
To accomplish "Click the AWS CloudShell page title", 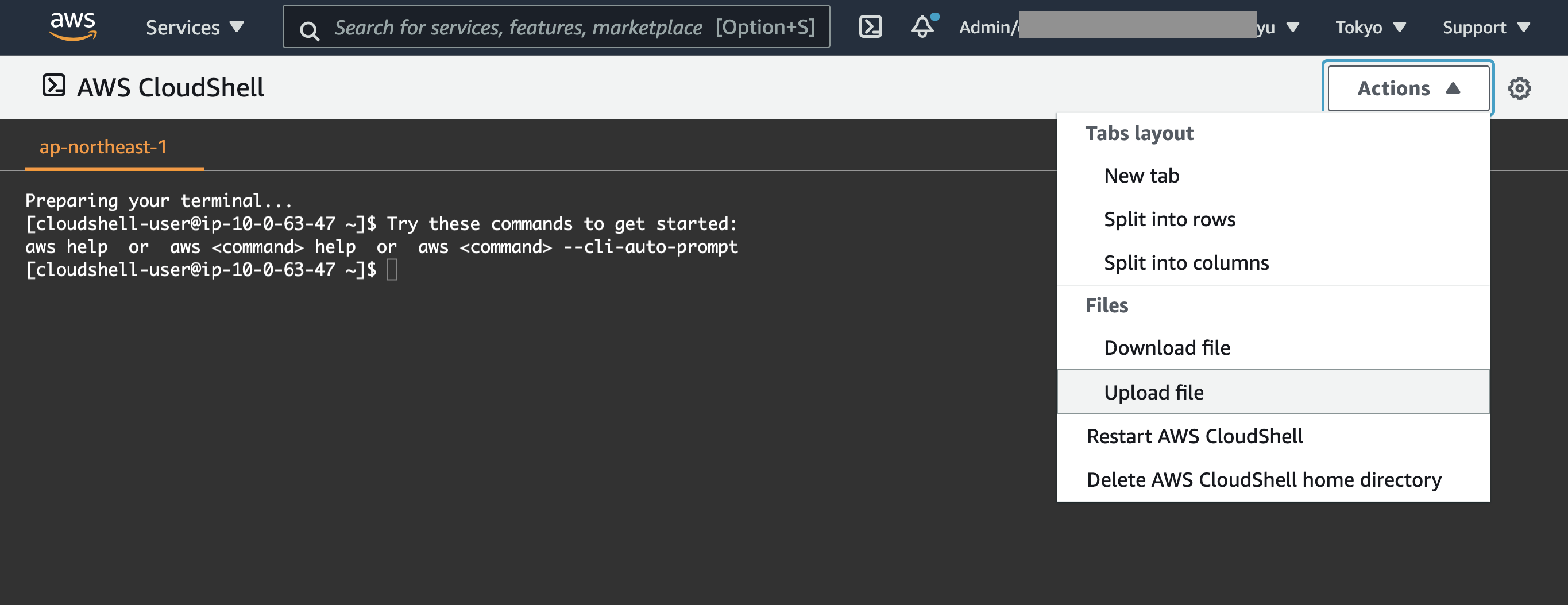I will point(171,88).
